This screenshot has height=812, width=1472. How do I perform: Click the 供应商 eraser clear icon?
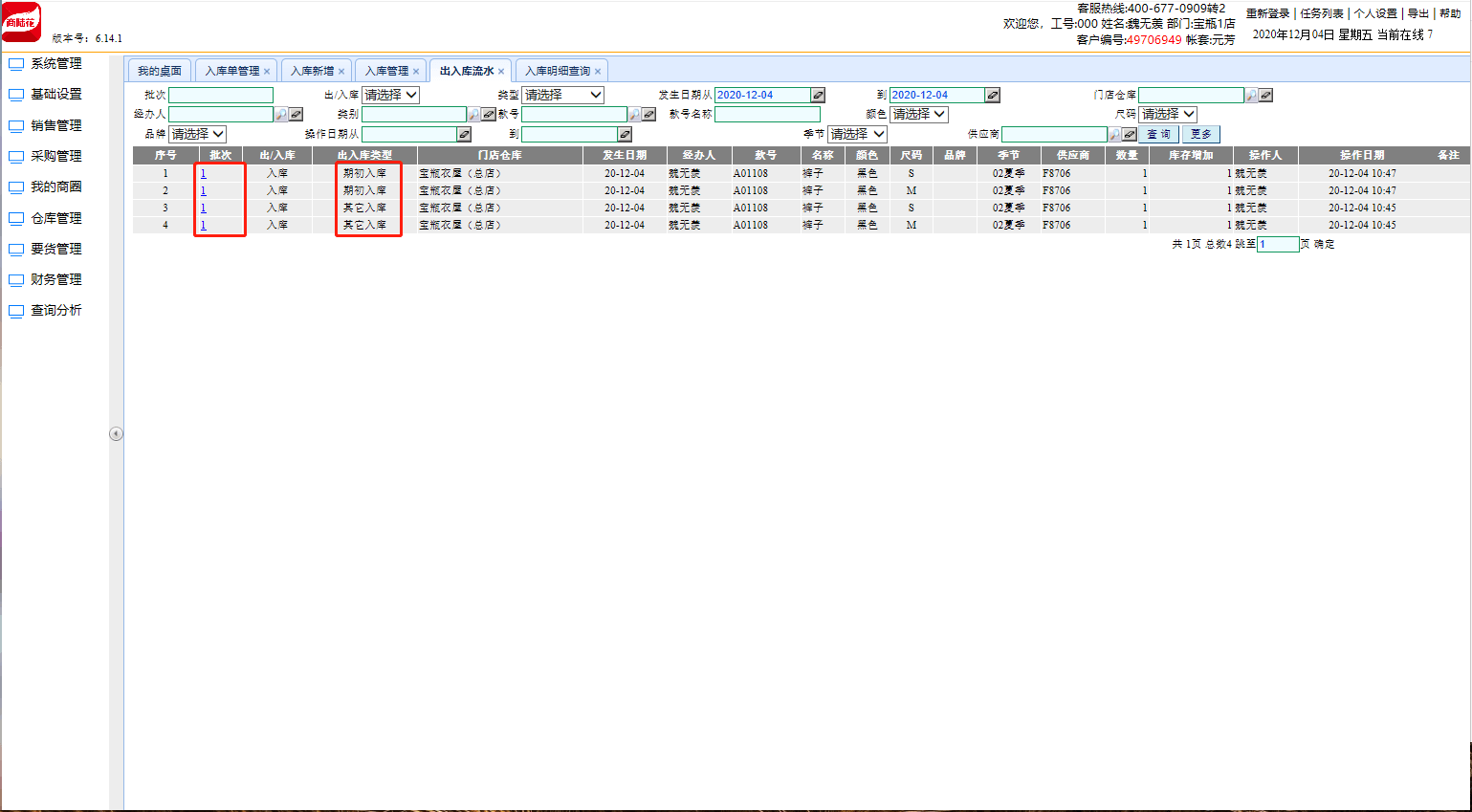click(x=1130, y=135)
